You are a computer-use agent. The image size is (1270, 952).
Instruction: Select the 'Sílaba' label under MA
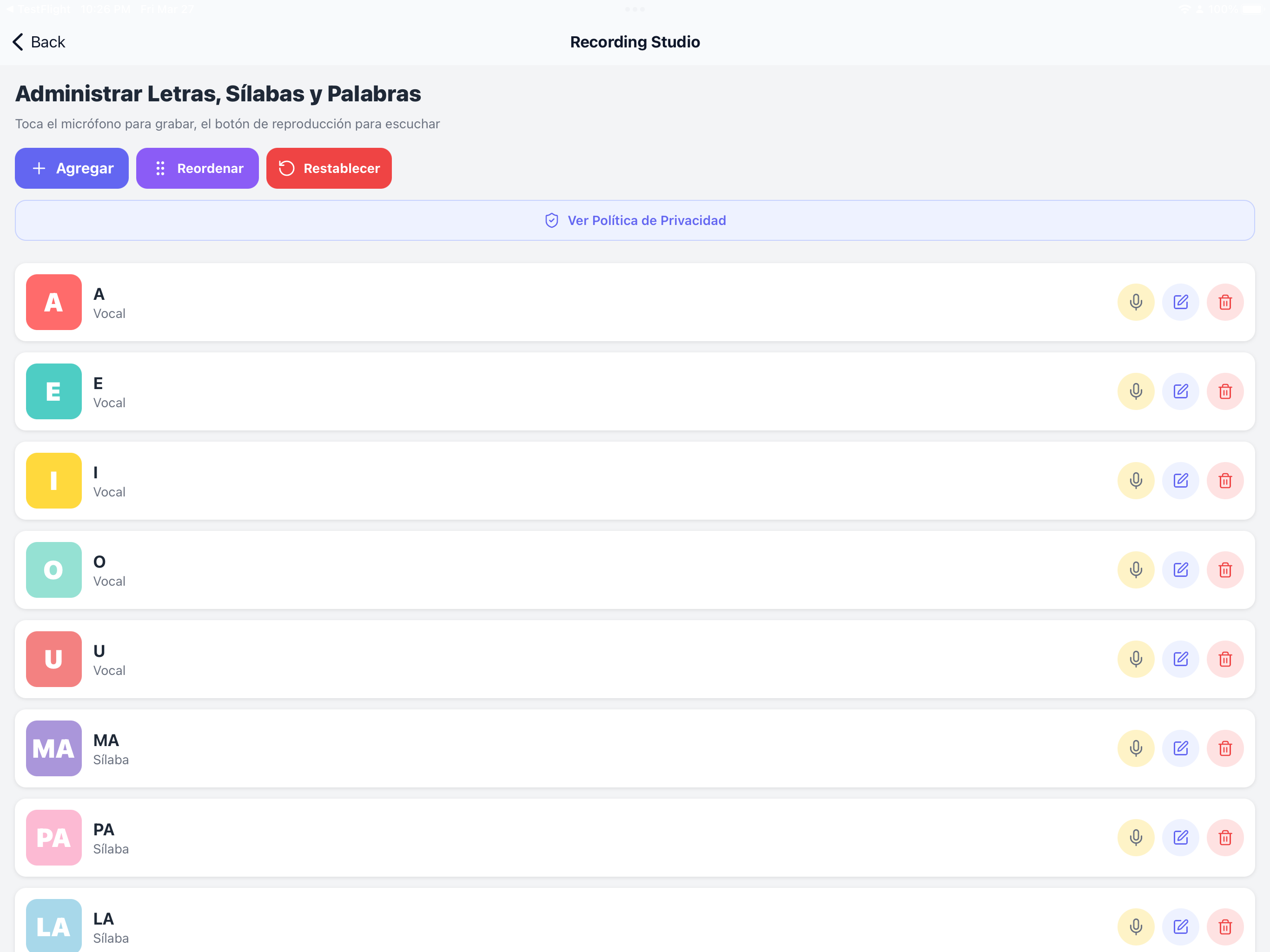pos(111,760)
